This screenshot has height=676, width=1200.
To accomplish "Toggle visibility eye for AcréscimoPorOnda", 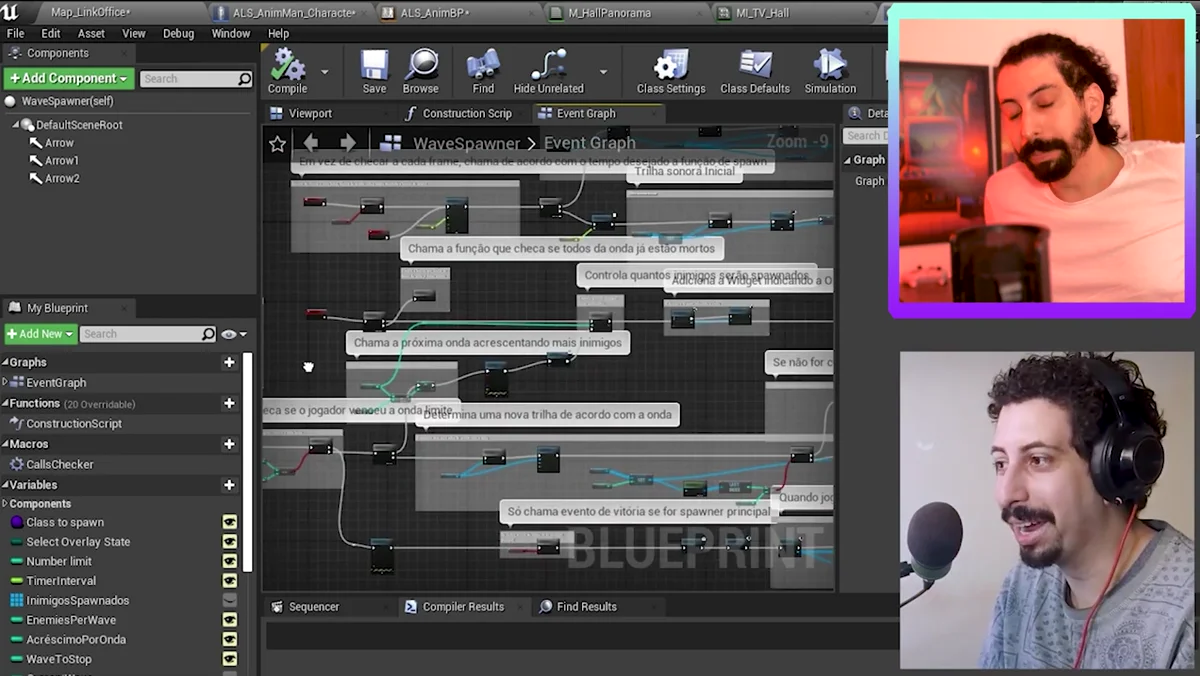I will pos(229,639).
